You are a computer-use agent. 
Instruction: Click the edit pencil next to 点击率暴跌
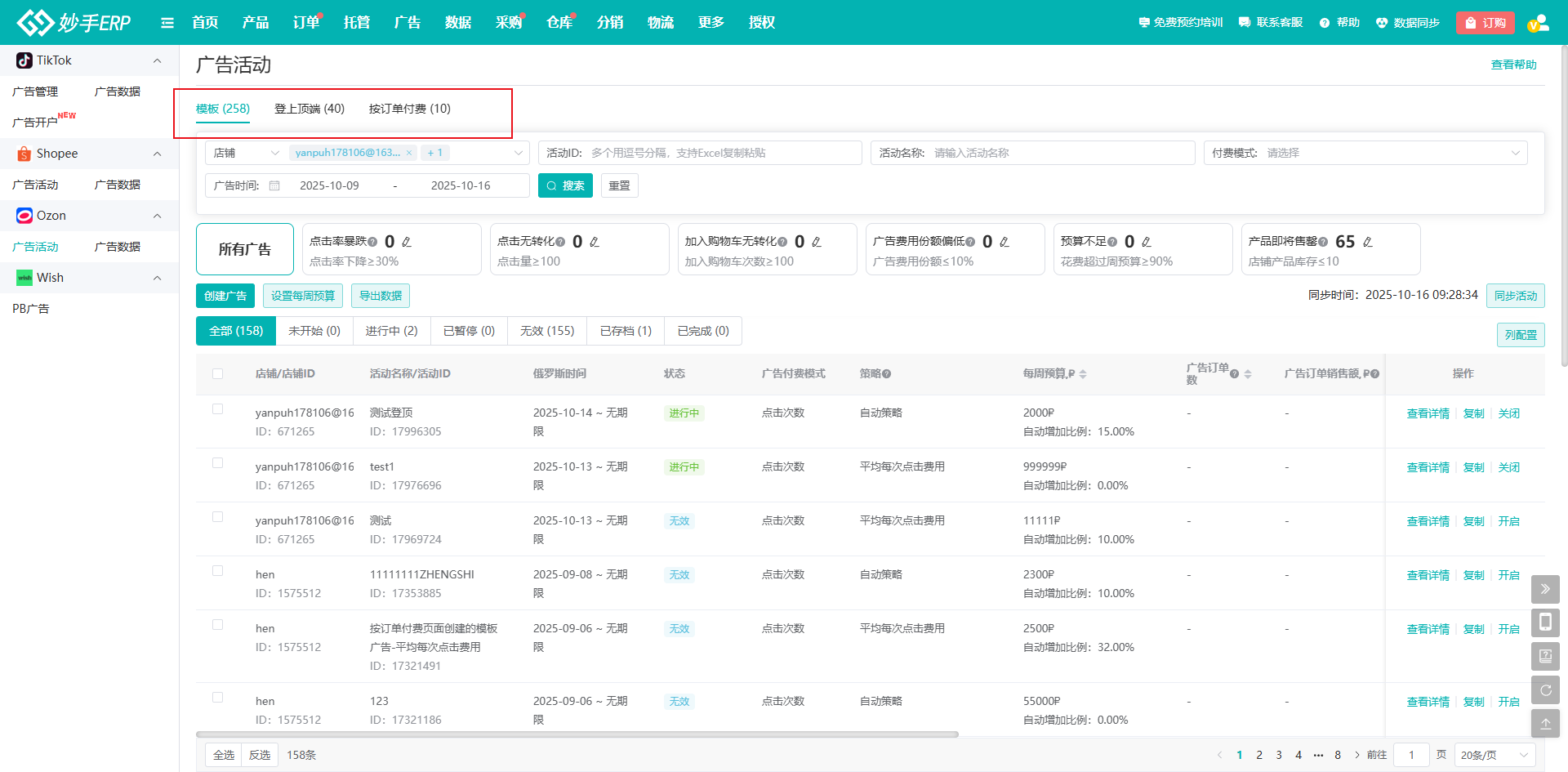coord(407,242)
